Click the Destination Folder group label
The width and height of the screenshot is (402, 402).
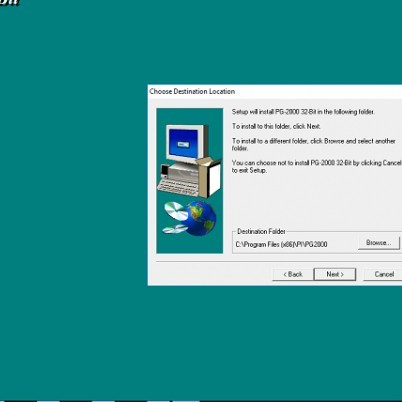tap(261, 231)
